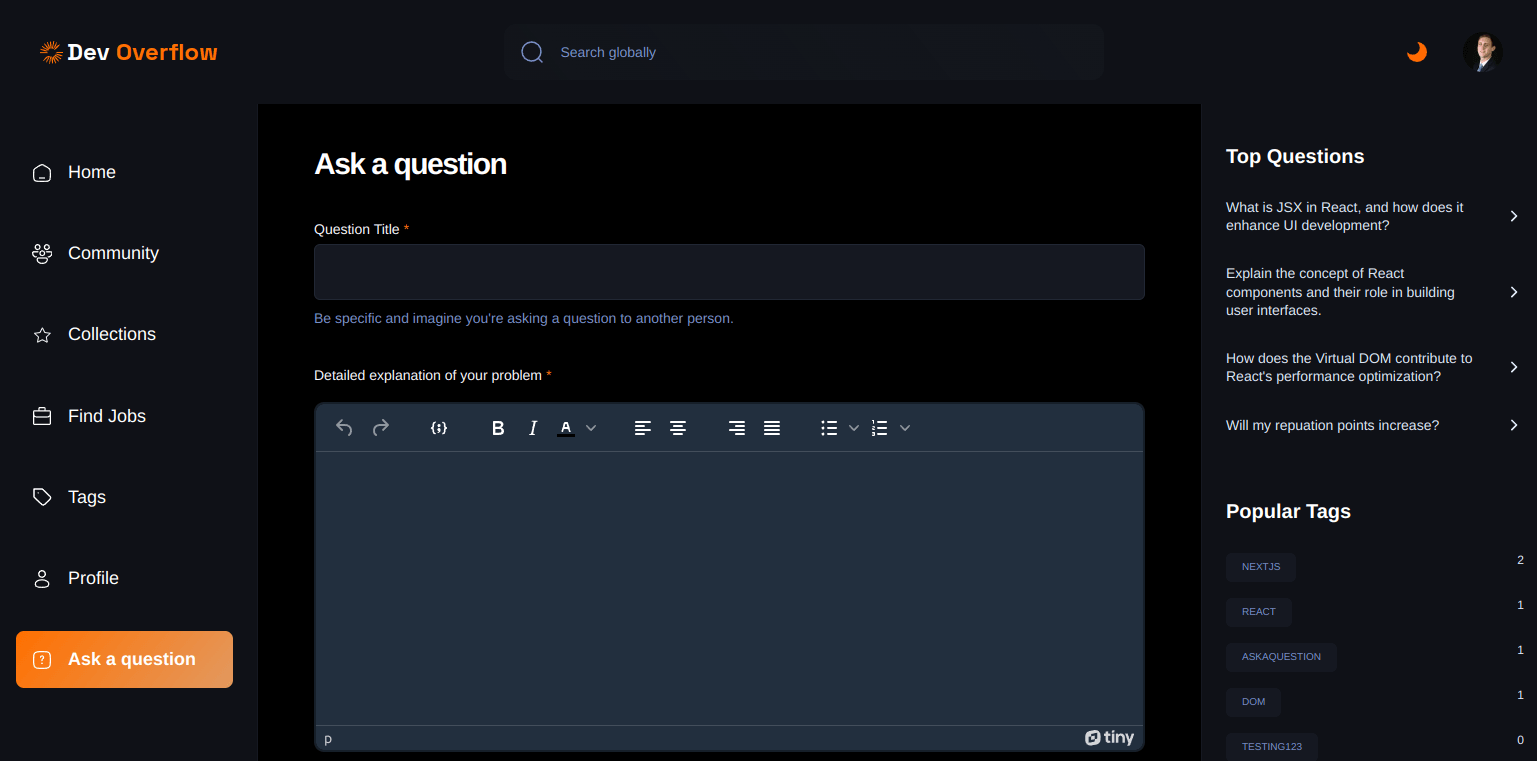The image size is (1537, 761).
Task: Justify the editor text
Action: tap(772, 428)
